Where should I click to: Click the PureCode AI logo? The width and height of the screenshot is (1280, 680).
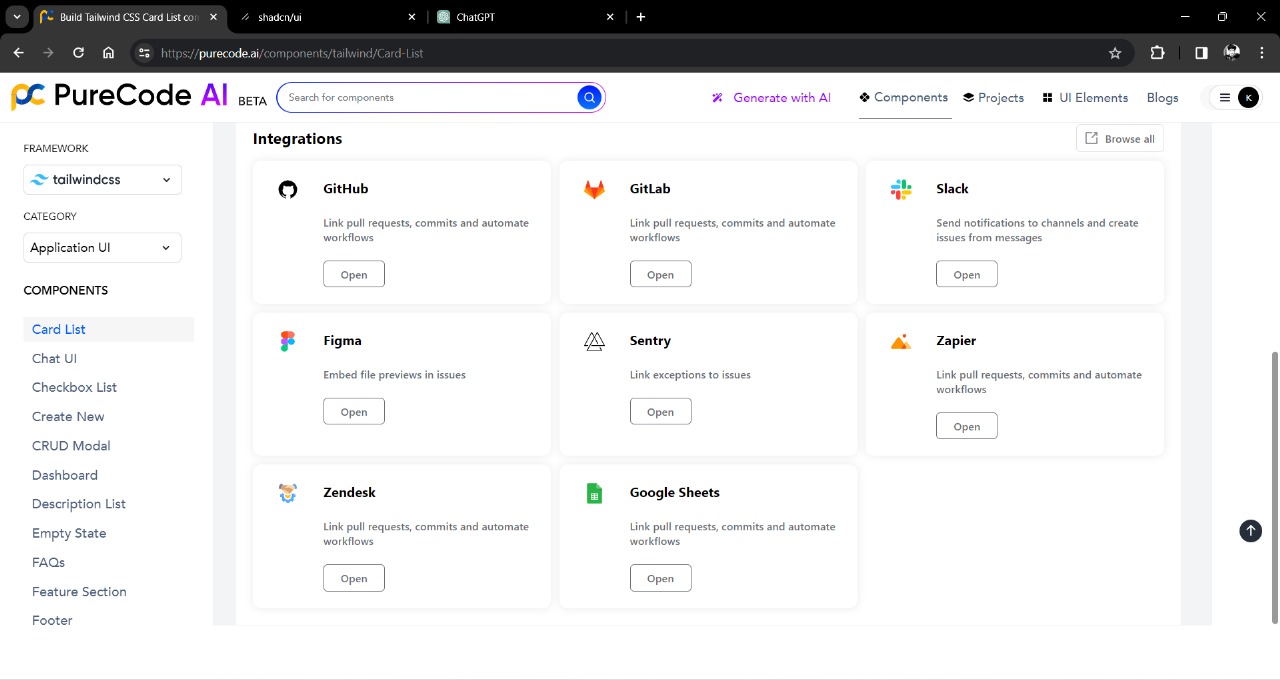point(120,95)
